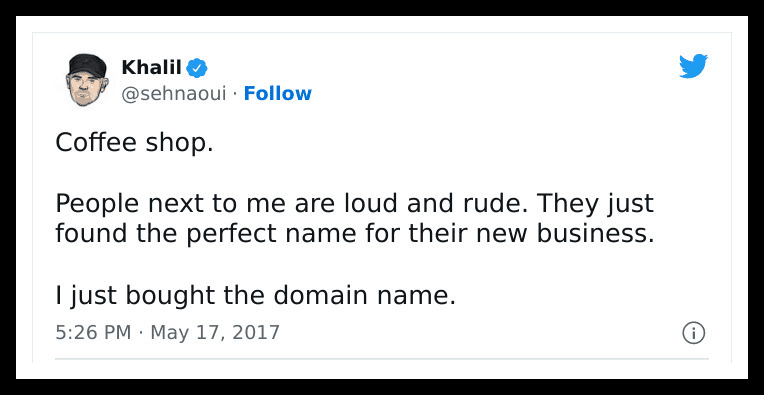The height and width of the screenshot is (395, 764).
Task: Click the 'Coffee shop.' tweet line
Action: click(134, 143)
